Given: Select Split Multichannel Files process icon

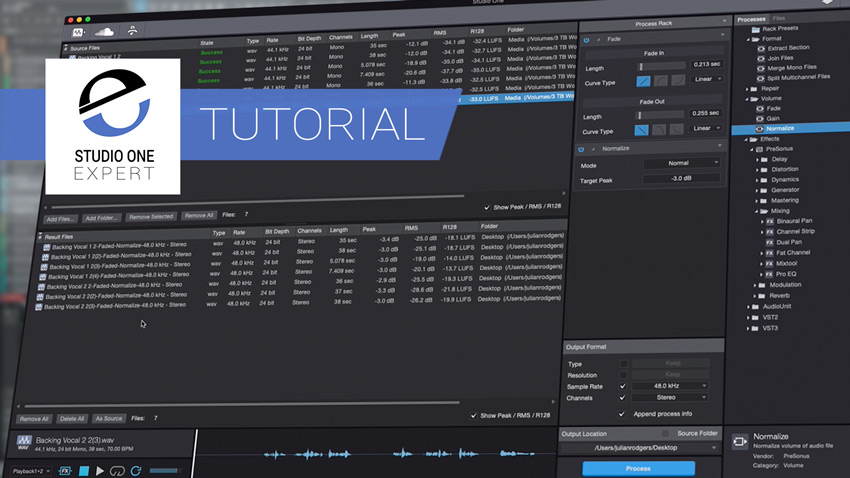Looking at the screenshot, I should 761,78.
